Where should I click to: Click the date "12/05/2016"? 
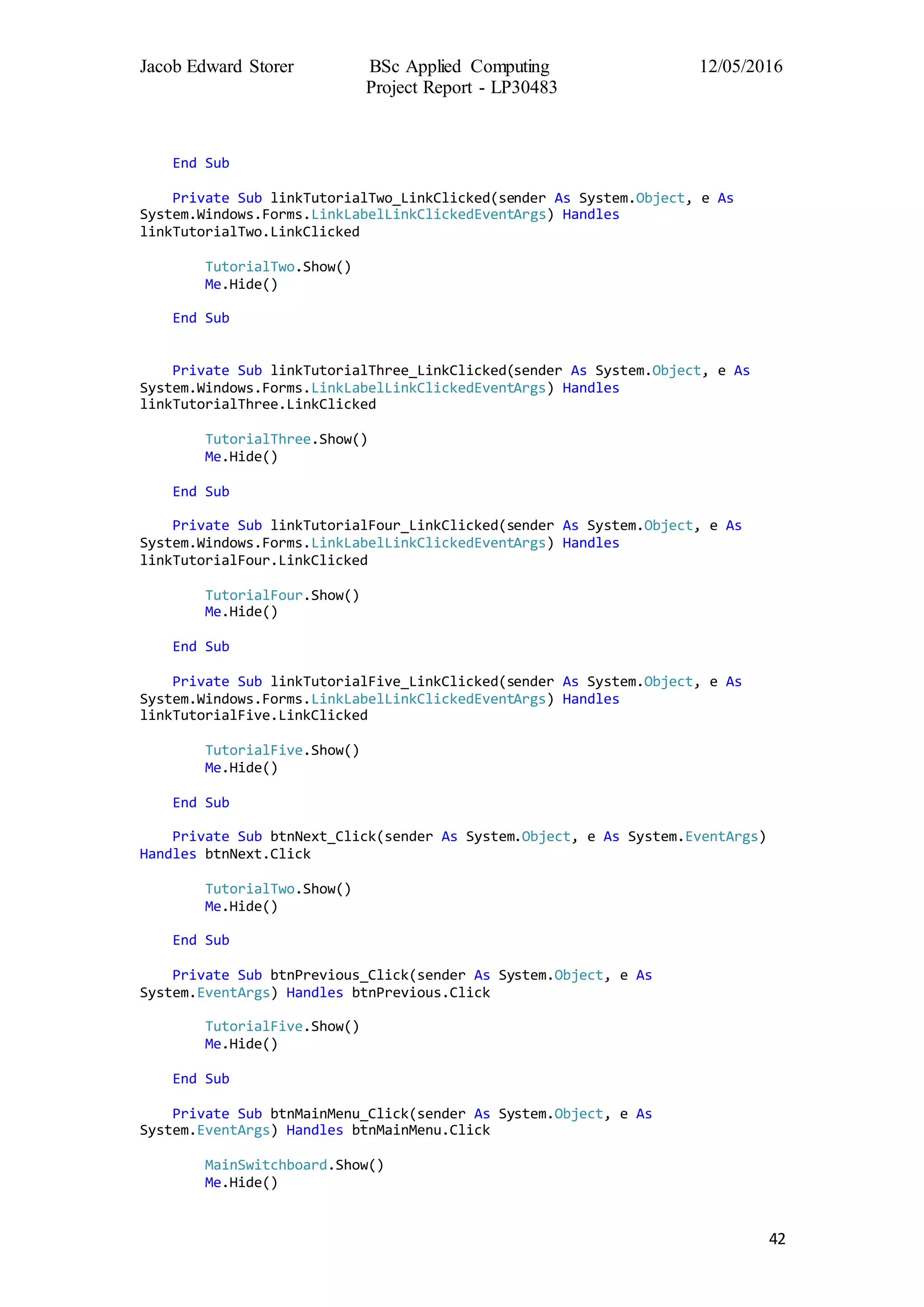click(741, 67)
